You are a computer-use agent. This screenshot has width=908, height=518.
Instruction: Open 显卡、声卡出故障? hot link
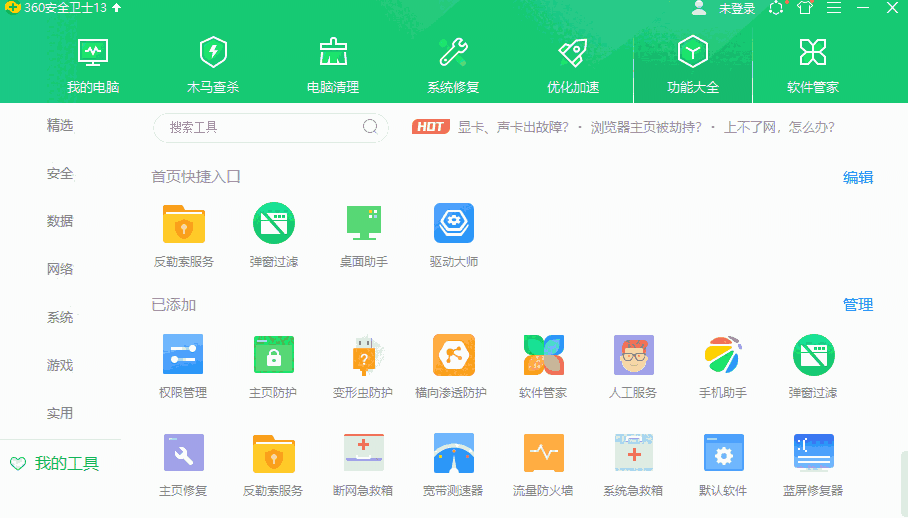pyautogui.click(x=513, y=127)
